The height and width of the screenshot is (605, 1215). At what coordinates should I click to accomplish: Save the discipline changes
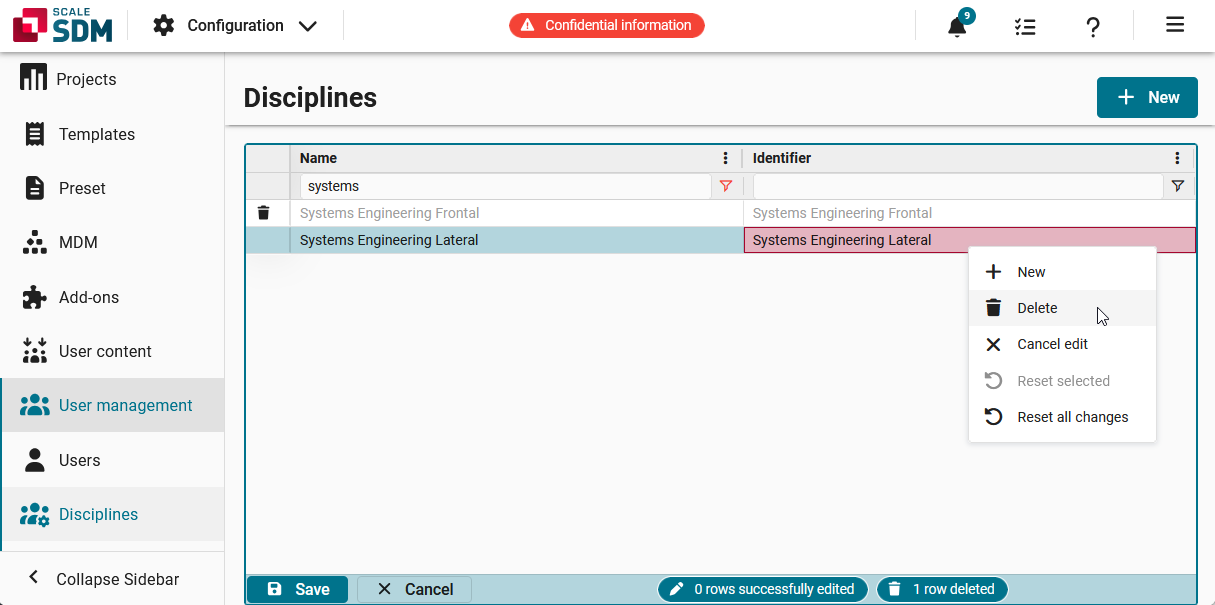click(x=297, y=590)
